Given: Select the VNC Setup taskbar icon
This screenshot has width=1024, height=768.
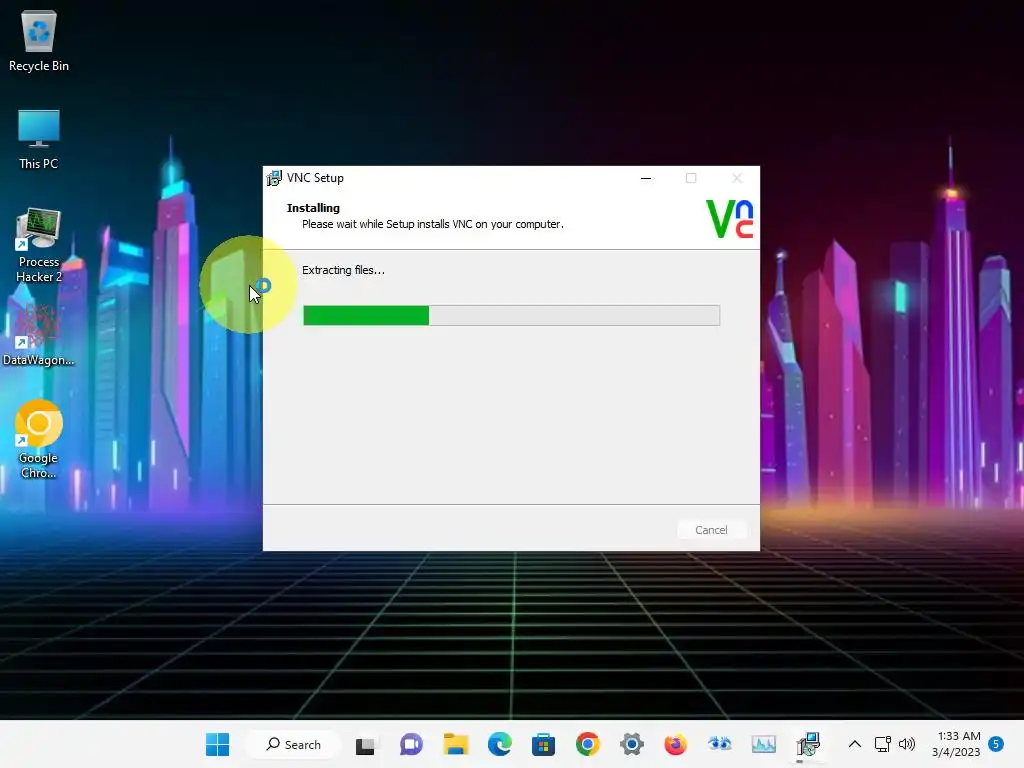Looking at the screenshot, I should (x=808, y=744).
